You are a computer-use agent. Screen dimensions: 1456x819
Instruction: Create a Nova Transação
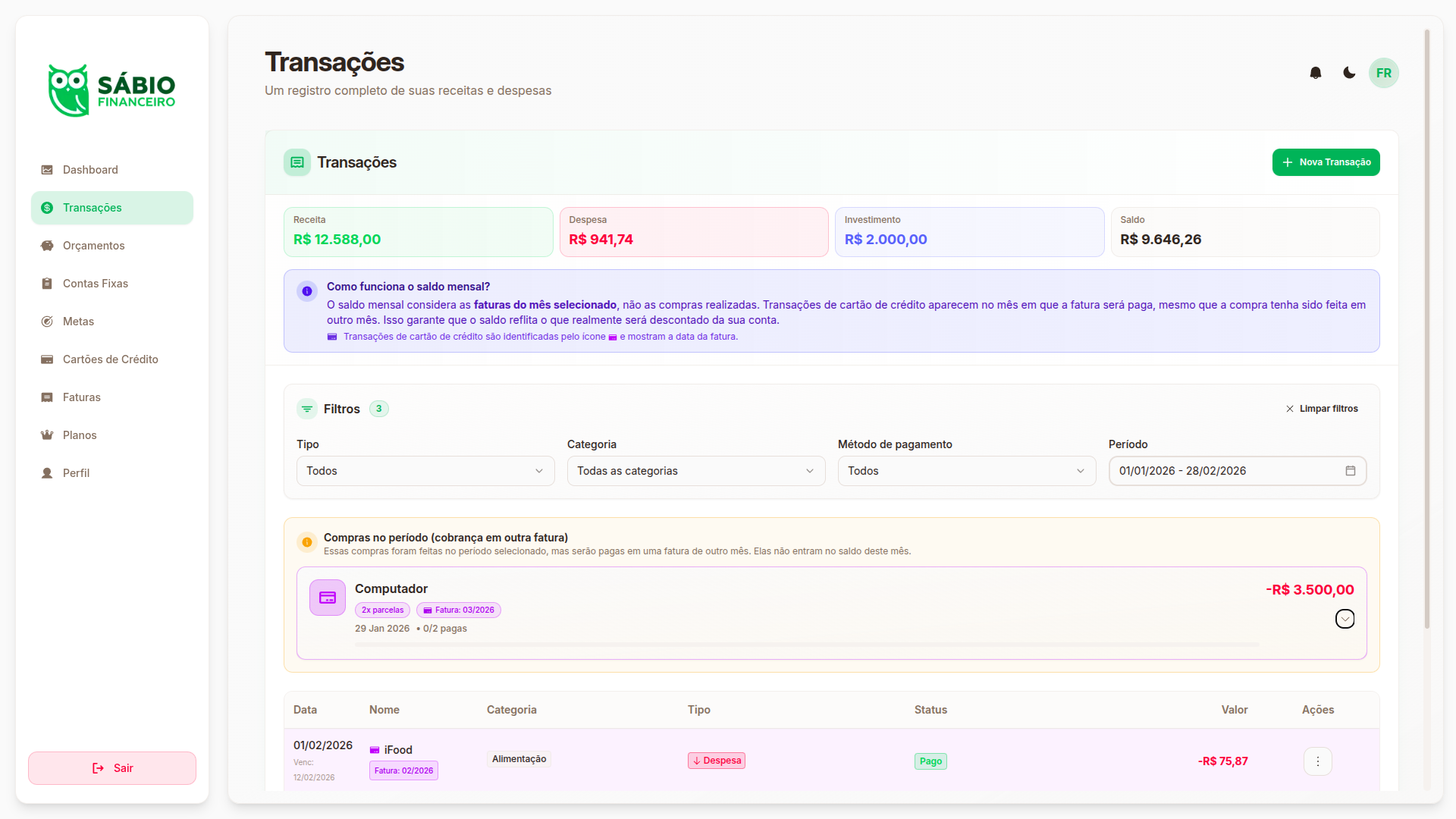(1326, 162)
